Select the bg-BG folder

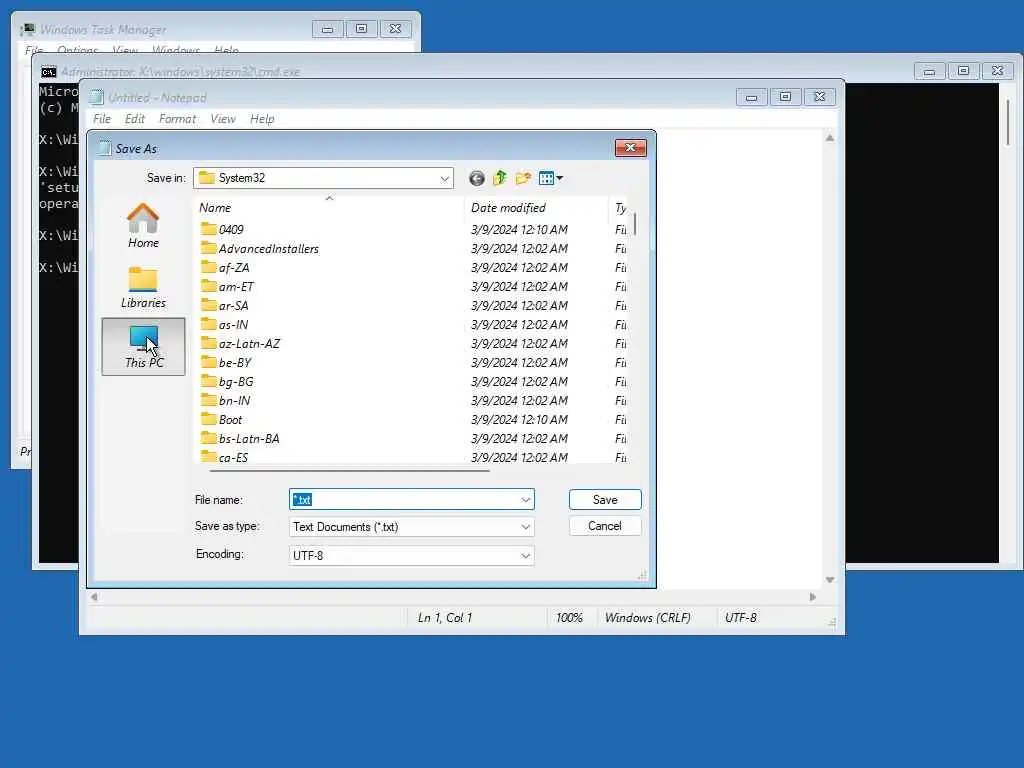click(x=227, y=381)
